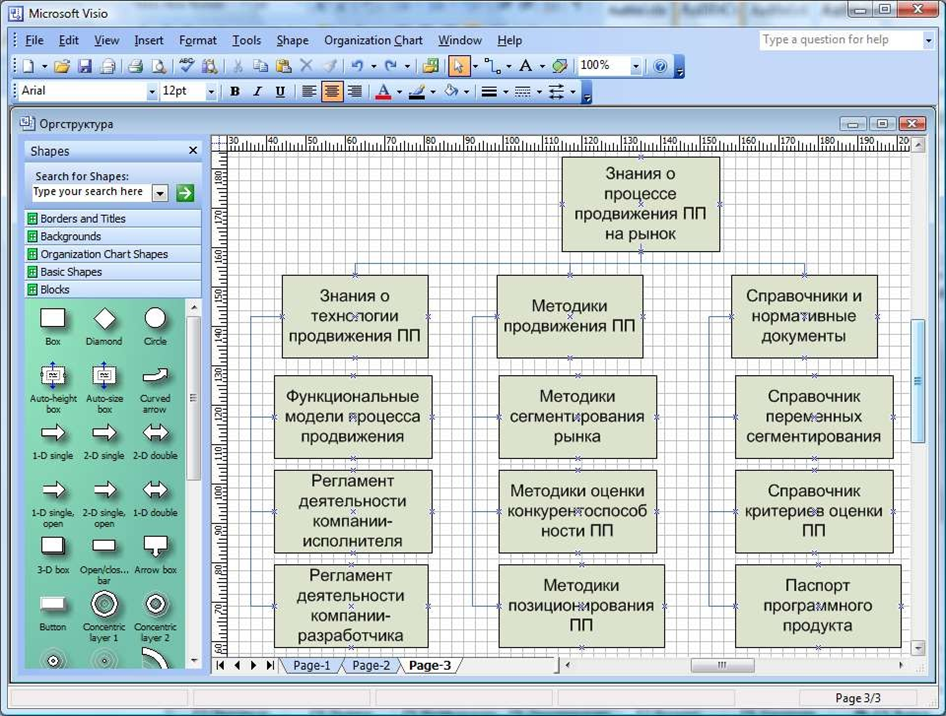Open a file with the folder icon
946x716 pixels.
tap(62, 66)
